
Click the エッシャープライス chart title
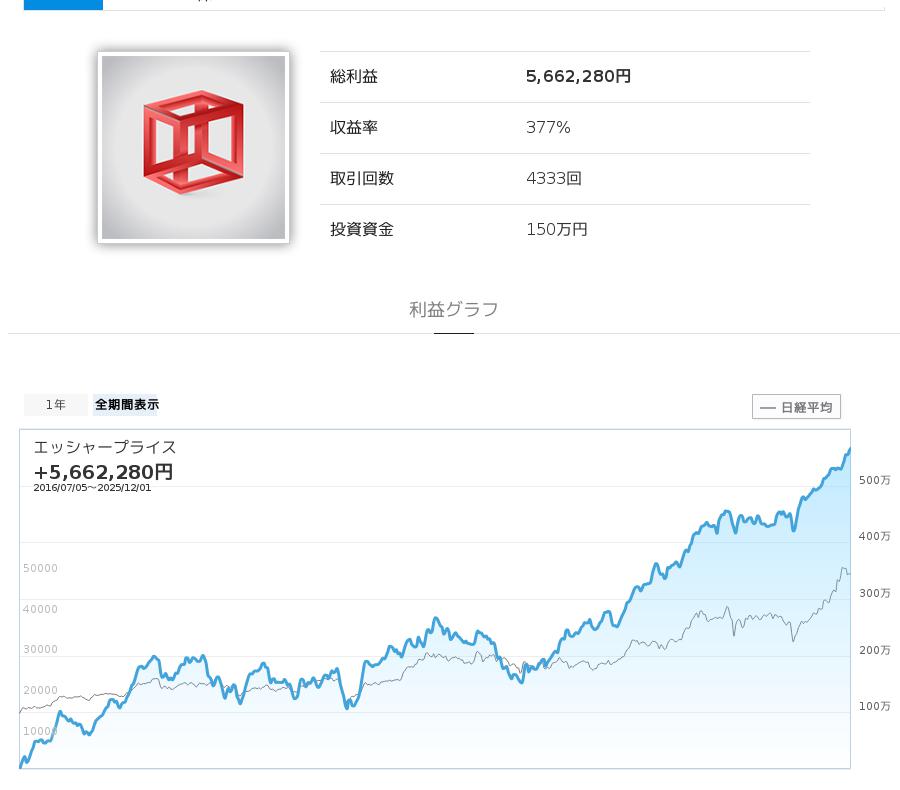click(105, 447)
